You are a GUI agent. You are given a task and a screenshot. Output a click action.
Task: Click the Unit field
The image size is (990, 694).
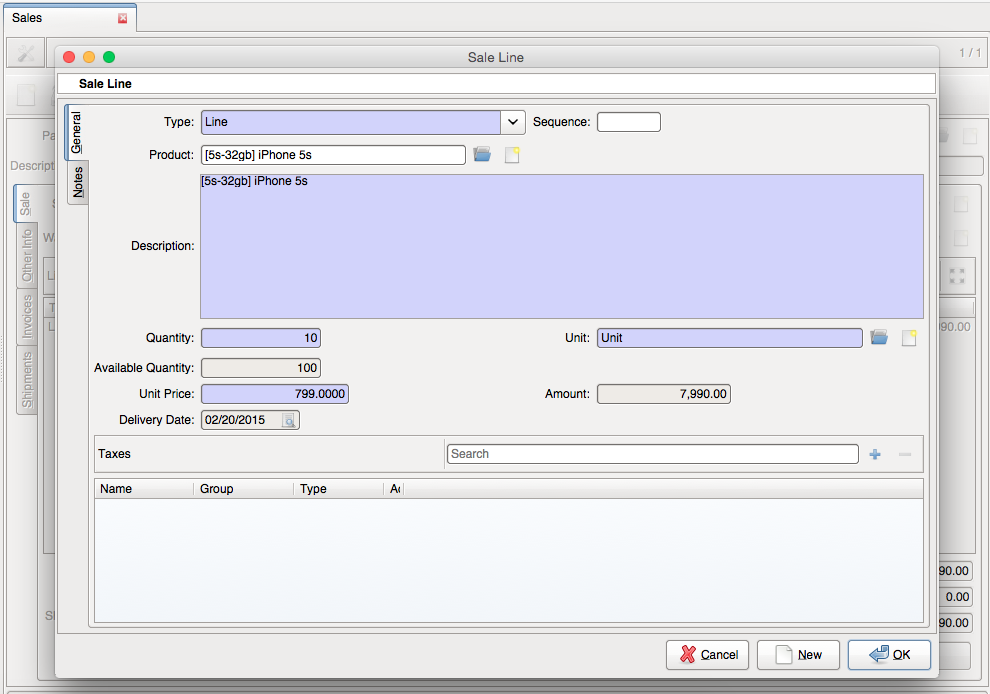(x=730, y=338)
